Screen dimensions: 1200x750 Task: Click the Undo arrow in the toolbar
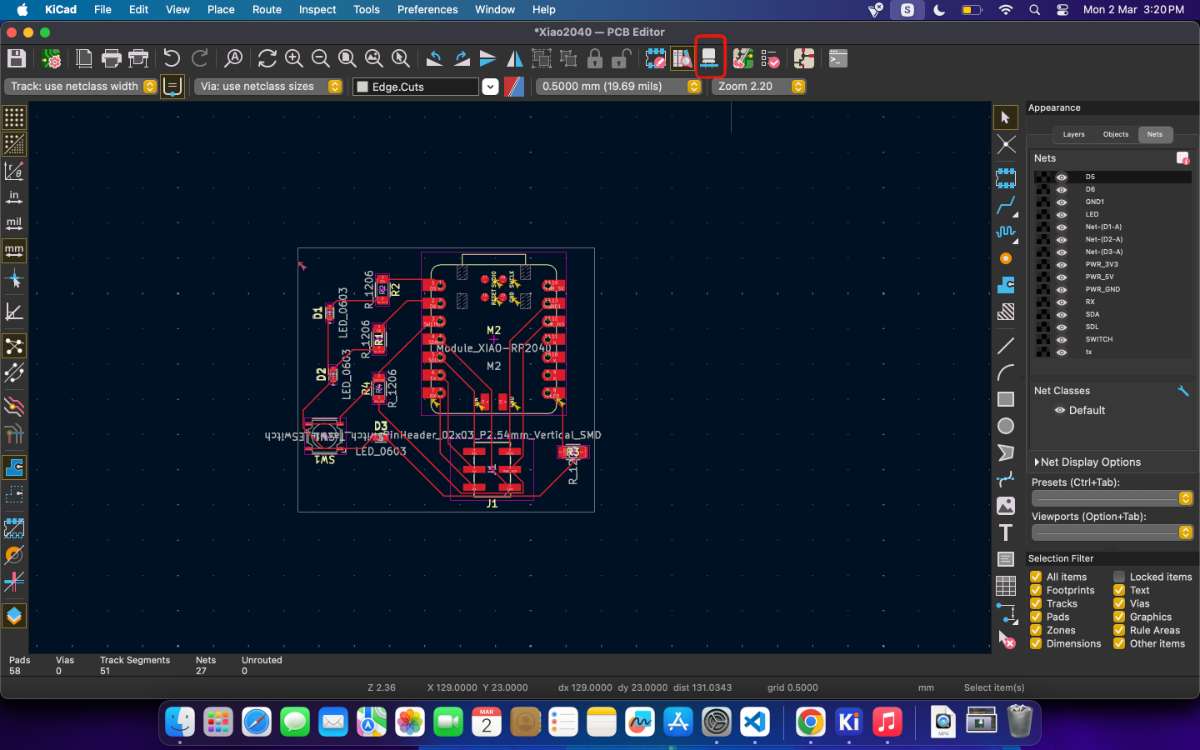pyautogui.click(x=172, y=59)
